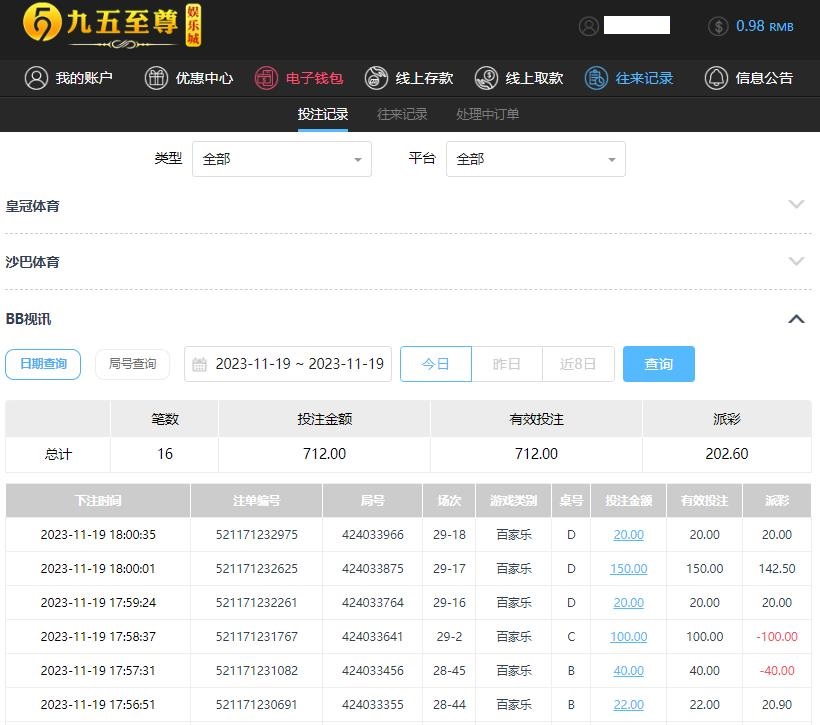Switch to the 往来记录 sub-tab
Screen dimensions: 820x725
tap(402, 114)
